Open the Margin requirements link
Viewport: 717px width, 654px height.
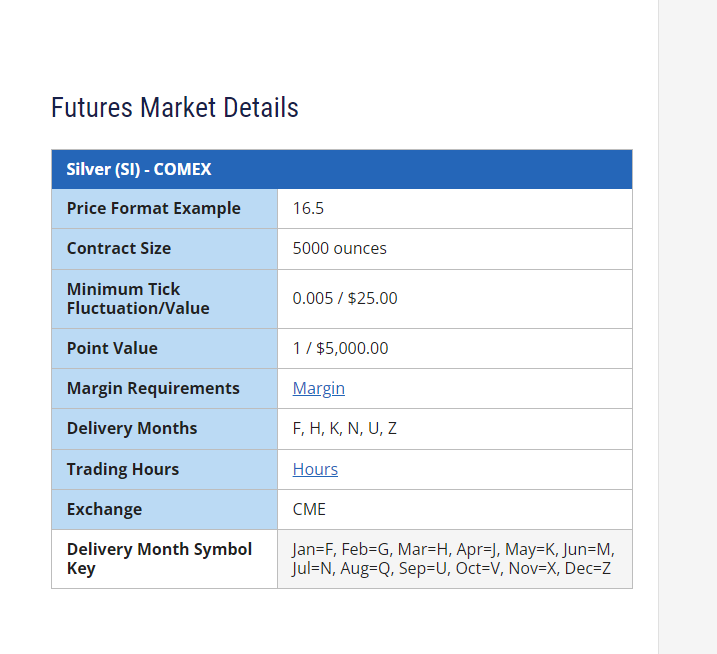click(x=318, y=388)
